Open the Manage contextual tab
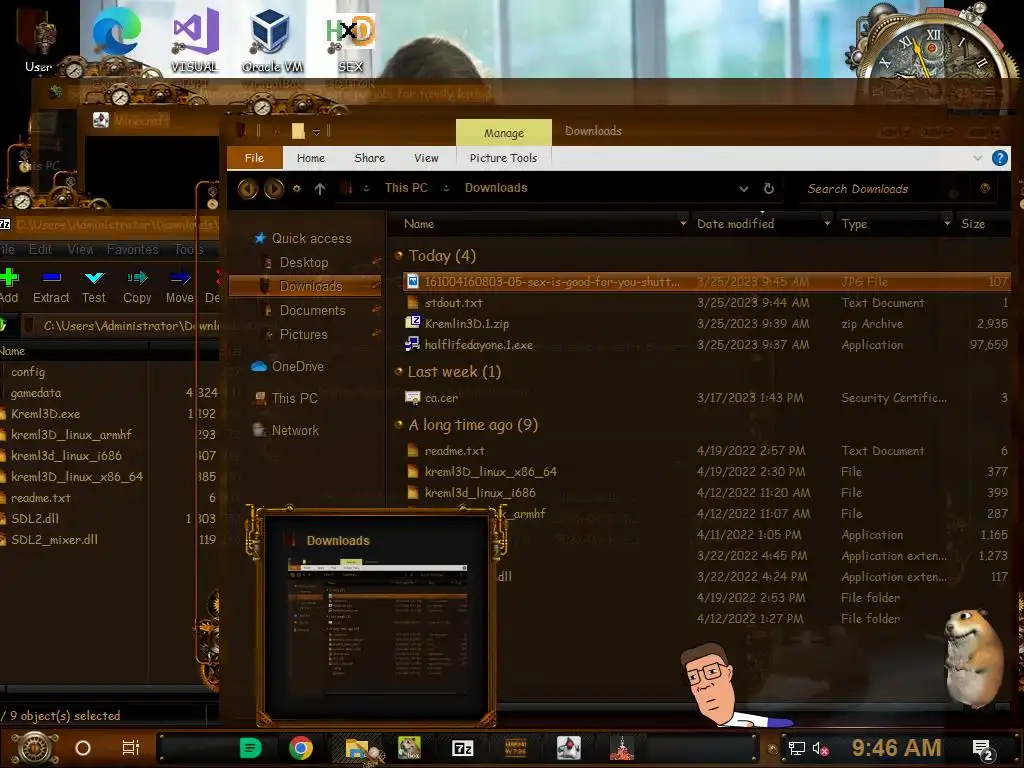 (504, 133)
